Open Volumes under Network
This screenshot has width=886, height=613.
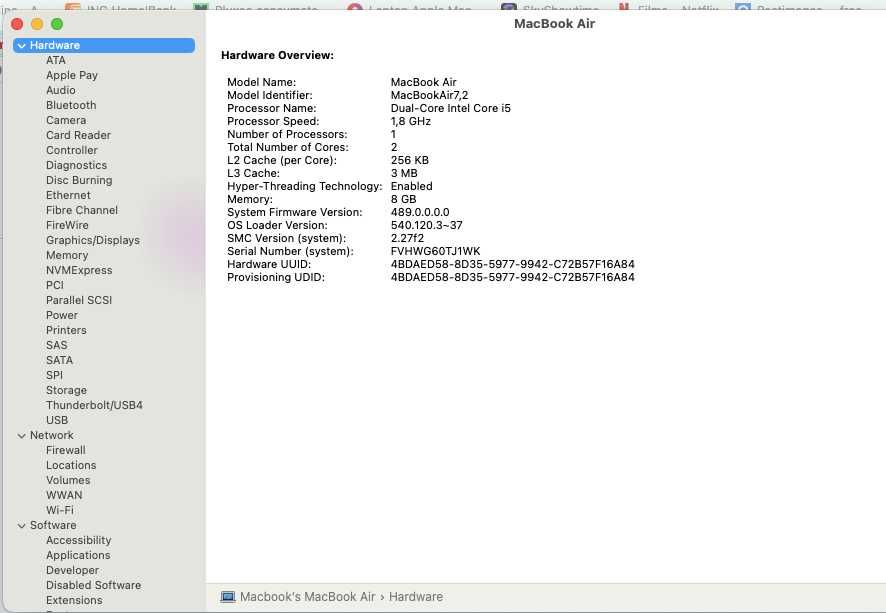(68, 480)
